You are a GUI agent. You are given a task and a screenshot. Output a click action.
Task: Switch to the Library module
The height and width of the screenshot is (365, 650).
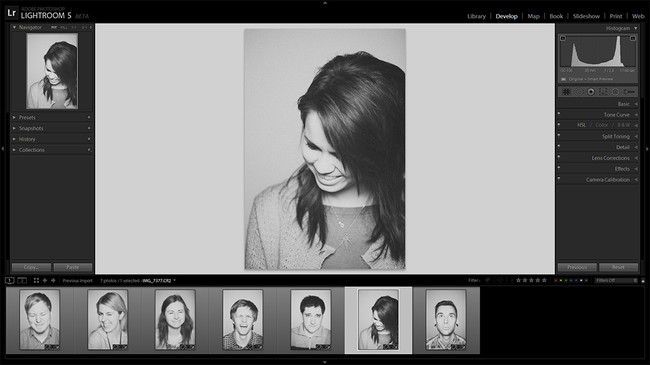point(476,16)
